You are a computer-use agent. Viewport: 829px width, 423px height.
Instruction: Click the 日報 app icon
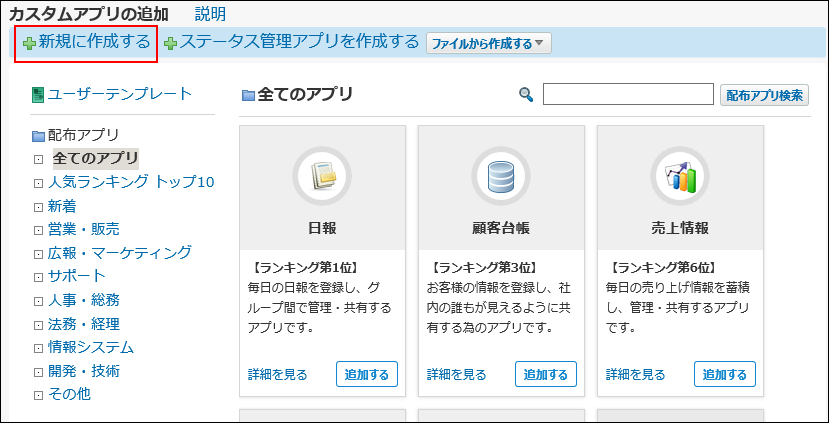coord(322,176)
